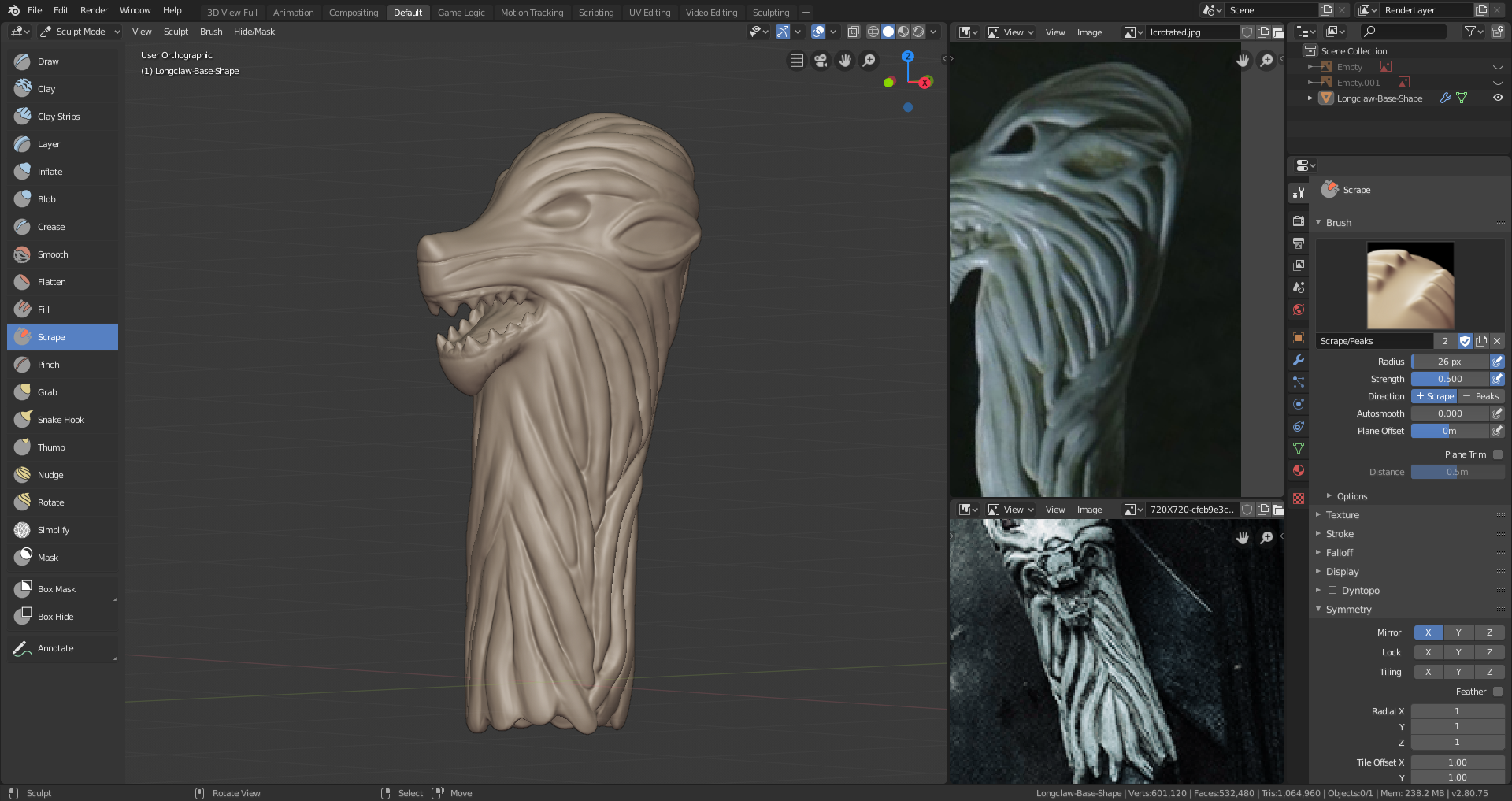Select the Smooth brush tool
The height and width of the screenshot is (801, 1512).
[x=62, y=254]
